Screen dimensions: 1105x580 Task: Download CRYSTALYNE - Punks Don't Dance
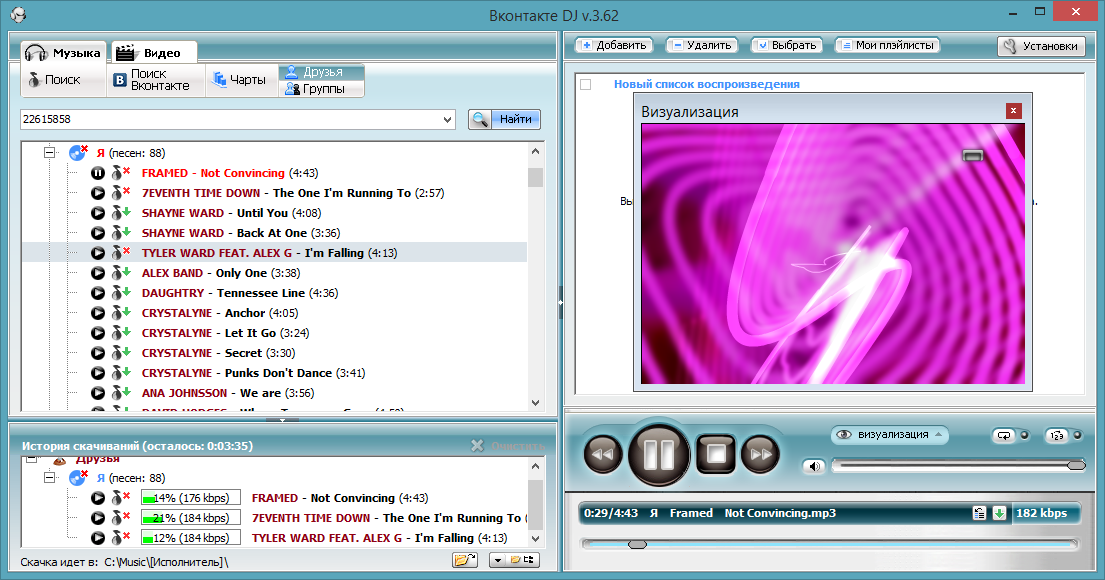click(x=121, y=373)
